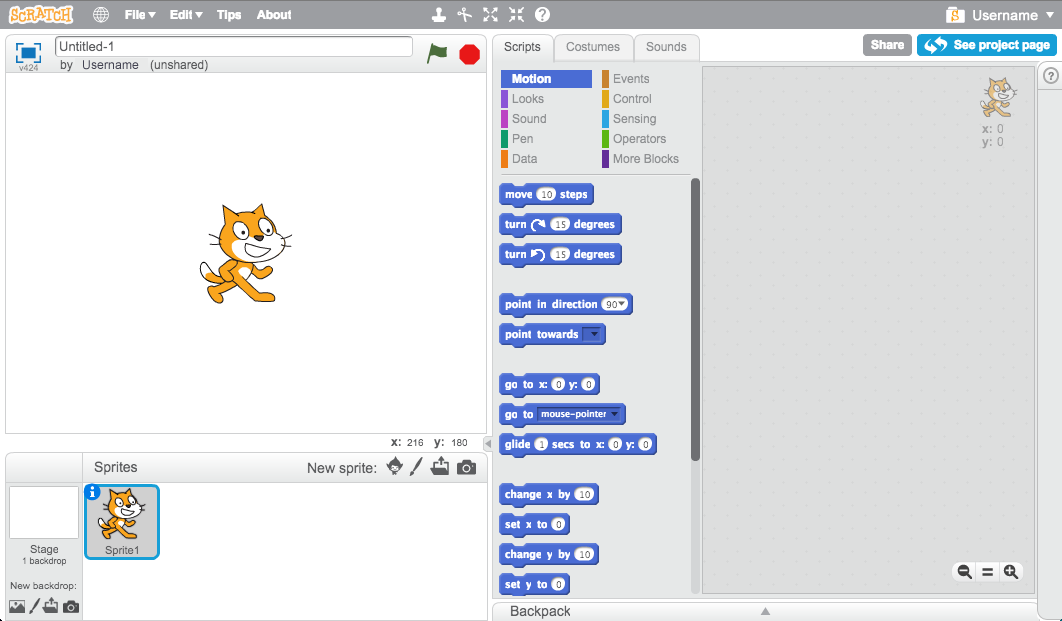The width and height of the screenshot is (1062, 621).
Task: Open the Sprite1 info panel
Action: (94, 492)
